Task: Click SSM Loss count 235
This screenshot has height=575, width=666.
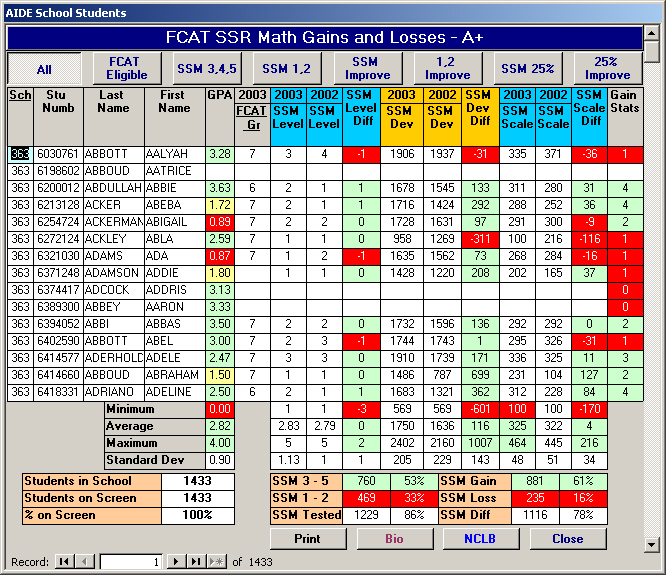Action: (535, 498)
